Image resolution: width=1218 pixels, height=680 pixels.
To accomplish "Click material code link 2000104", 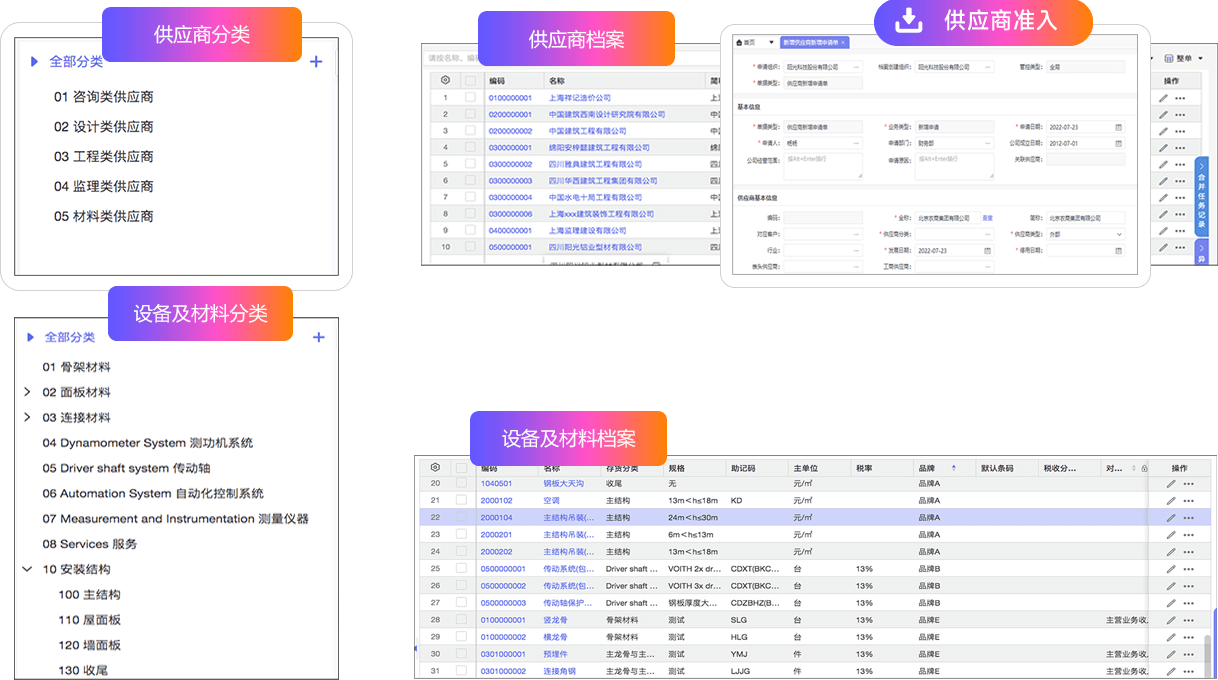I will (496, 518).
